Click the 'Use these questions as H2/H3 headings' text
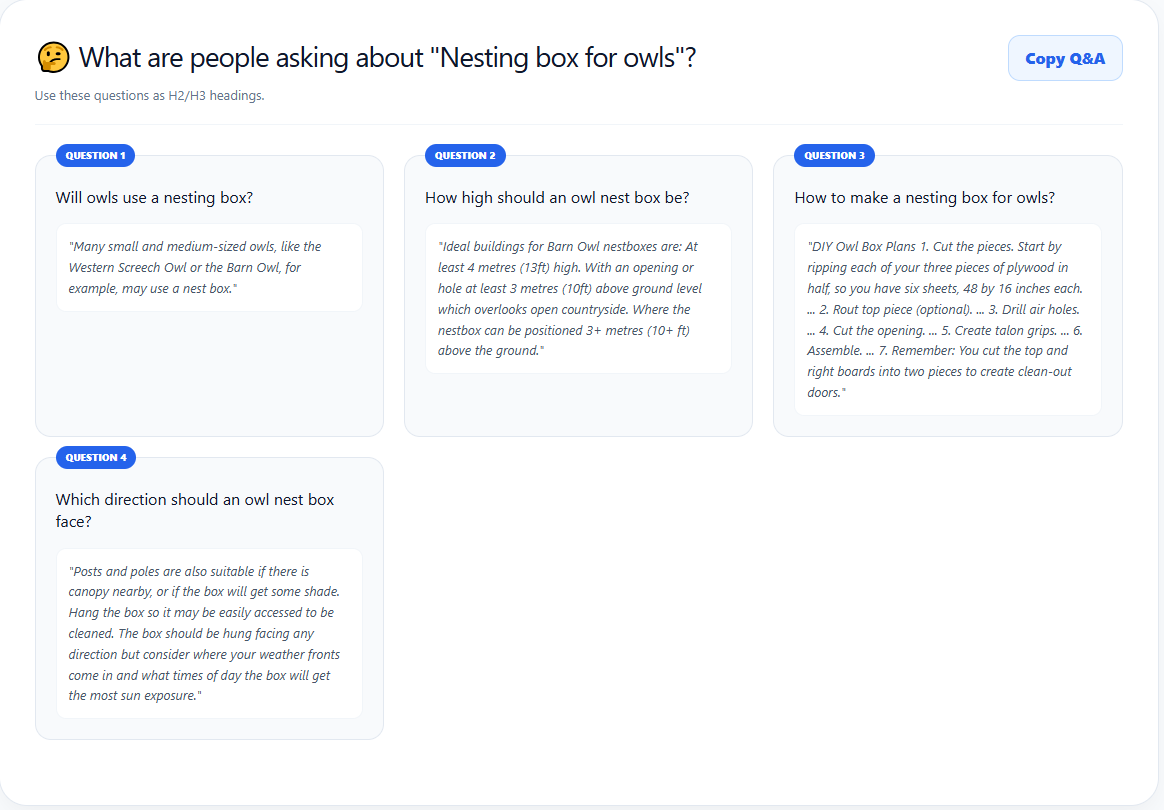1164x810 pixels. point(149,96)
